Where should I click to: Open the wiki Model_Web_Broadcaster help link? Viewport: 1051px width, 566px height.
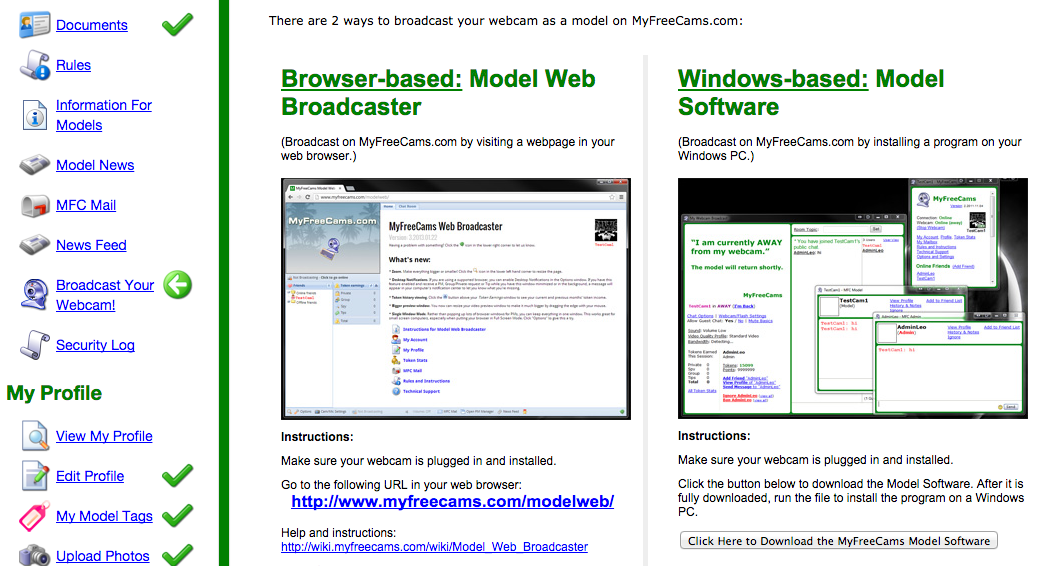pos(434,547)
